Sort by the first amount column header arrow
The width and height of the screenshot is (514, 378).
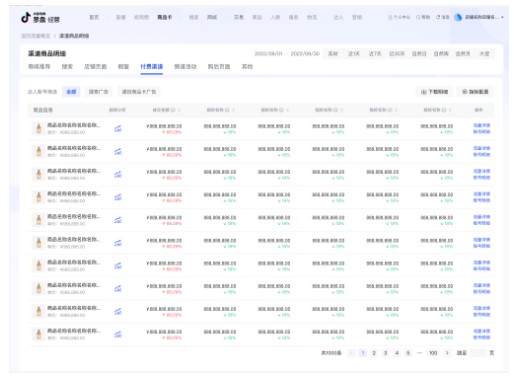click(179, 110)
